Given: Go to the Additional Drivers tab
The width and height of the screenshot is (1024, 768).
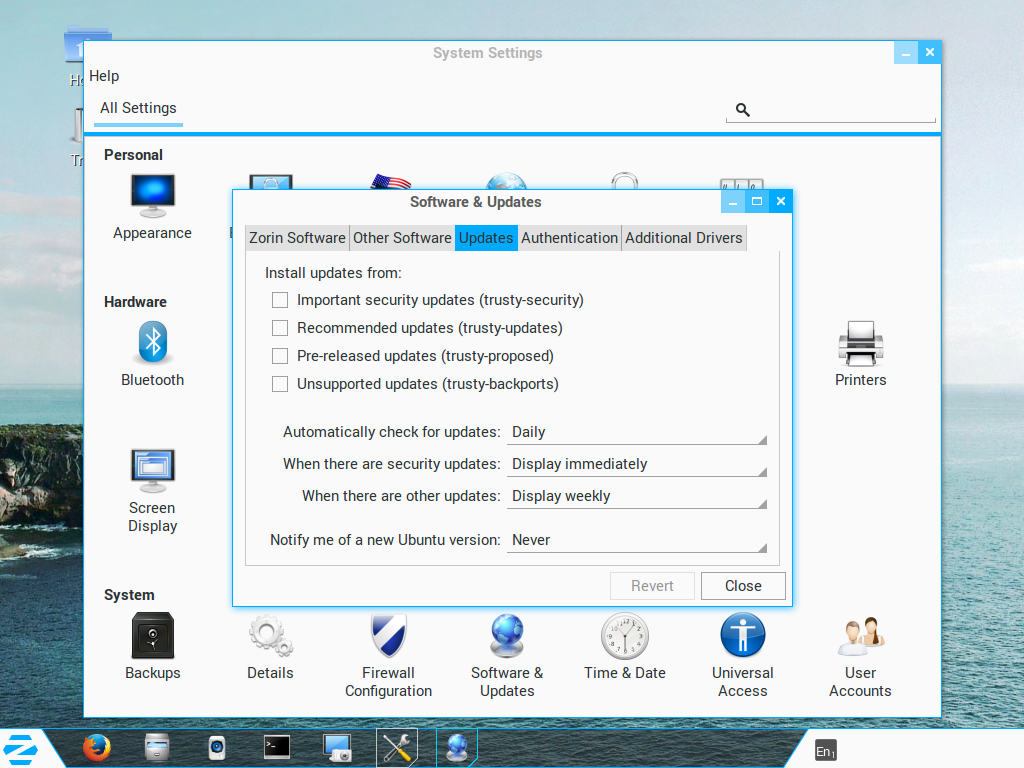Looking at the screenshot, I should [x=684, y=238].
